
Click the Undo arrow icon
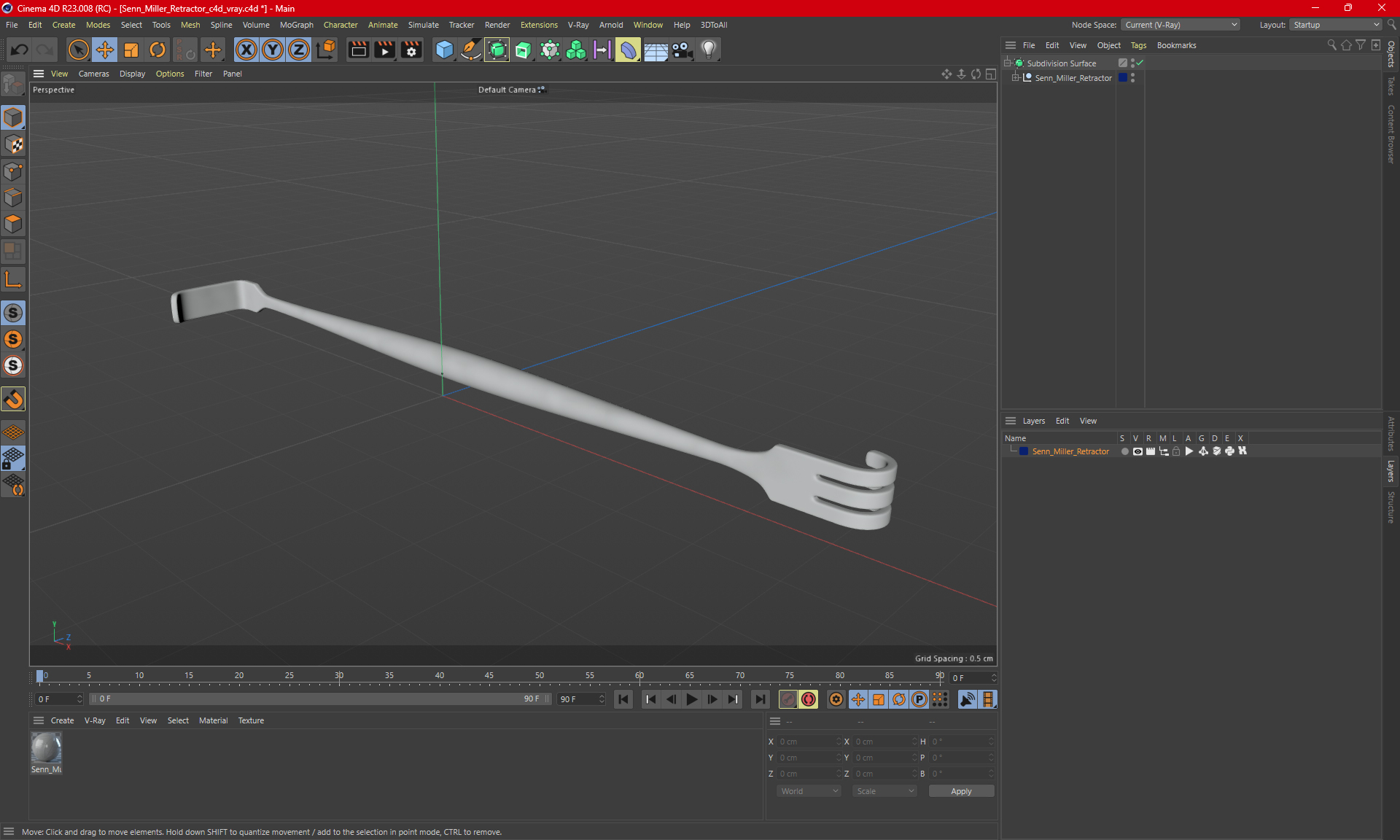(x=20, y=50)
